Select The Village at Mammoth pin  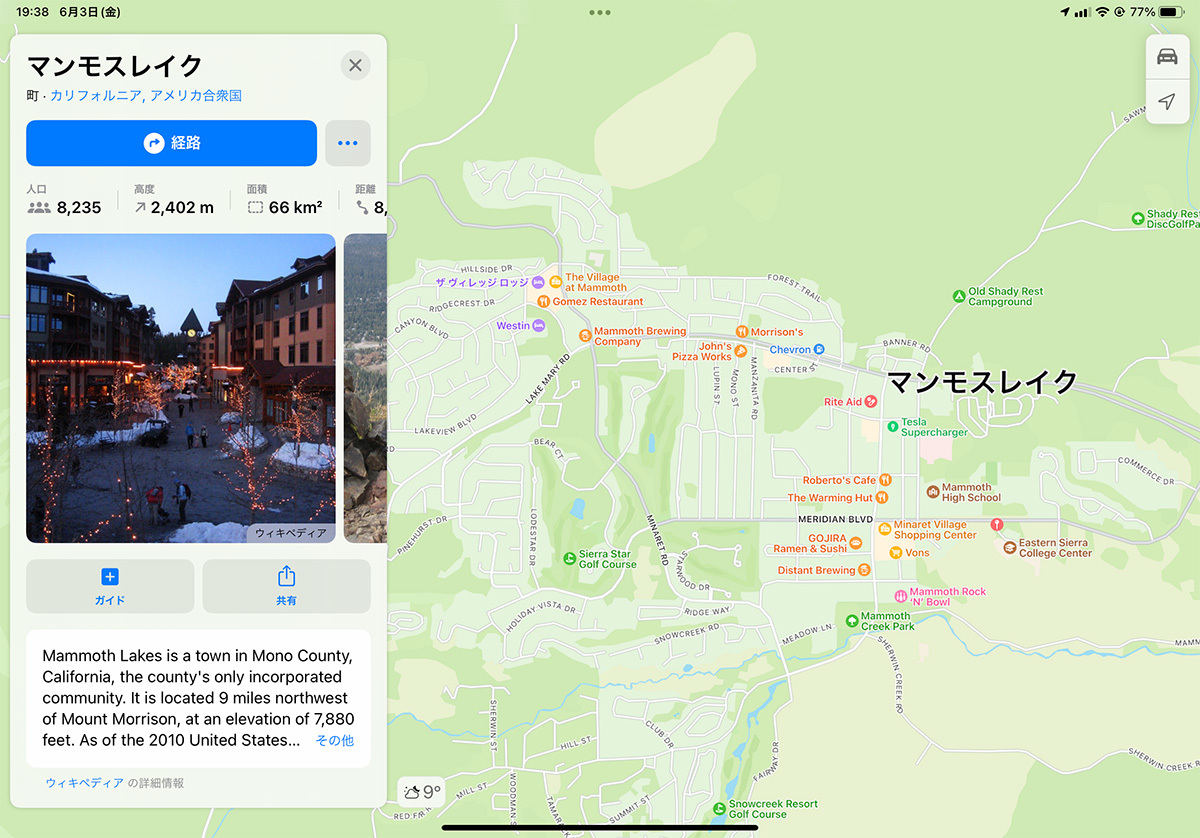point(555,280)
